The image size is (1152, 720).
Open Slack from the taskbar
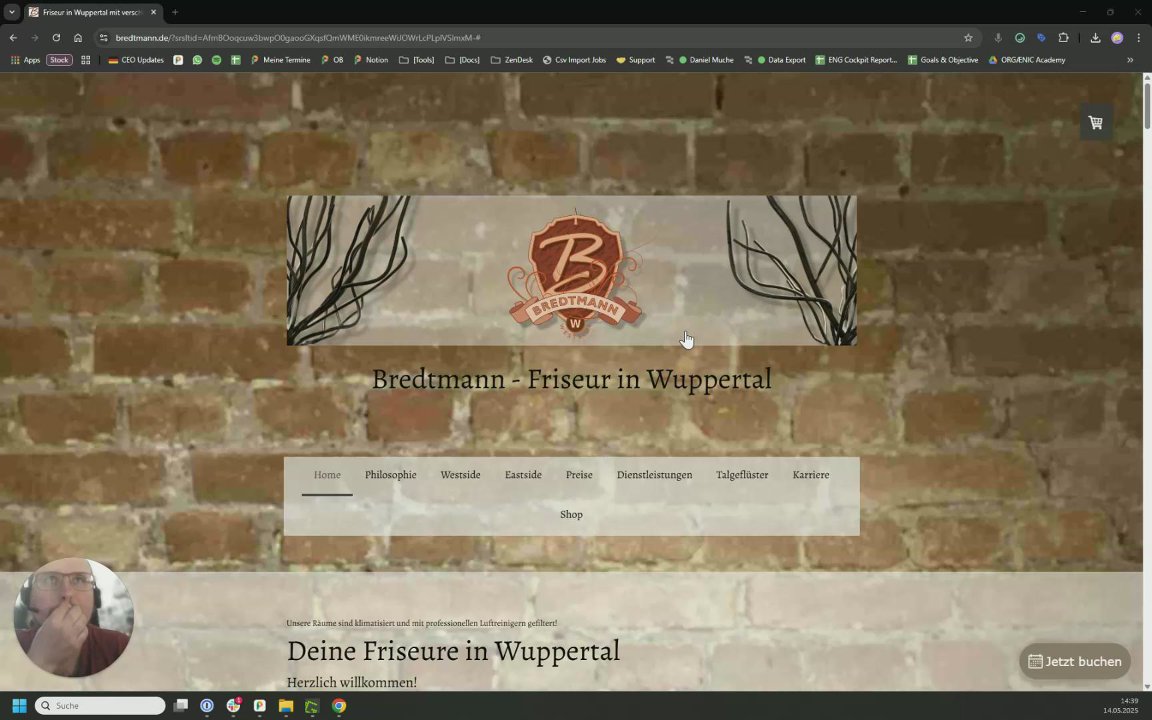[233, 705]
